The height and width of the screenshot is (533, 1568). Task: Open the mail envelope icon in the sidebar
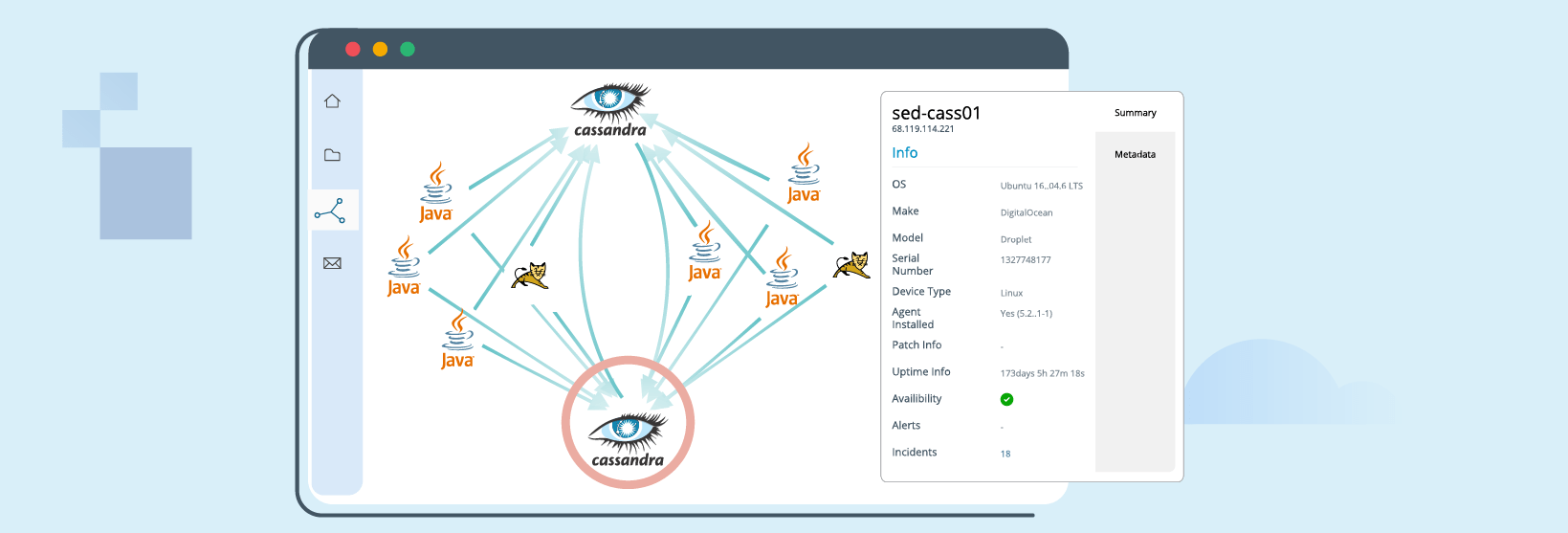[x=332, y=263]
